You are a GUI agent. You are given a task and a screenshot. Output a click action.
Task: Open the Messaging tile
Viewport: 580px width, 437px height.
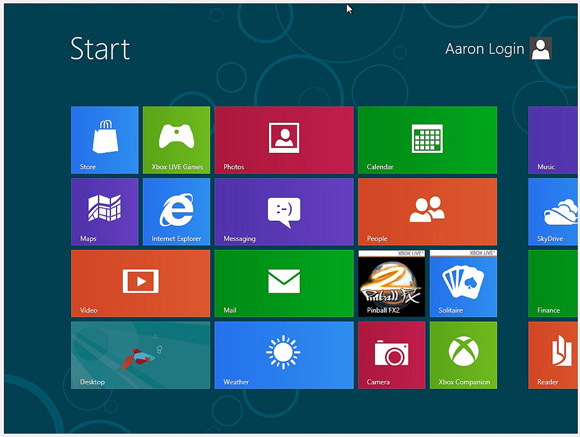pos(284,212)
